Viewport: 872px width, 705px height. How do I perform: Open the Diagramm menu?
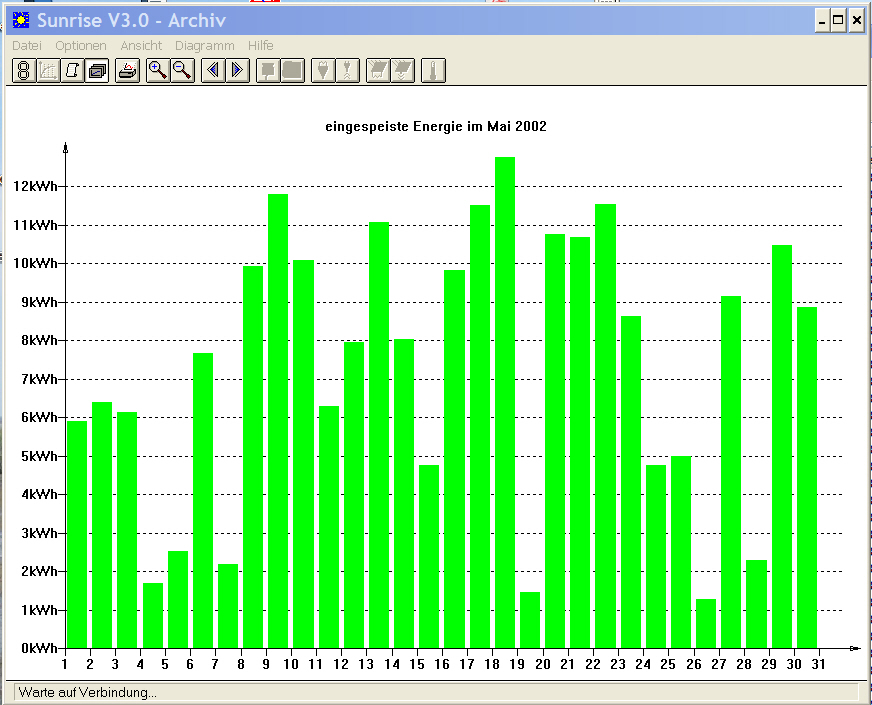(x=205, y=46)
